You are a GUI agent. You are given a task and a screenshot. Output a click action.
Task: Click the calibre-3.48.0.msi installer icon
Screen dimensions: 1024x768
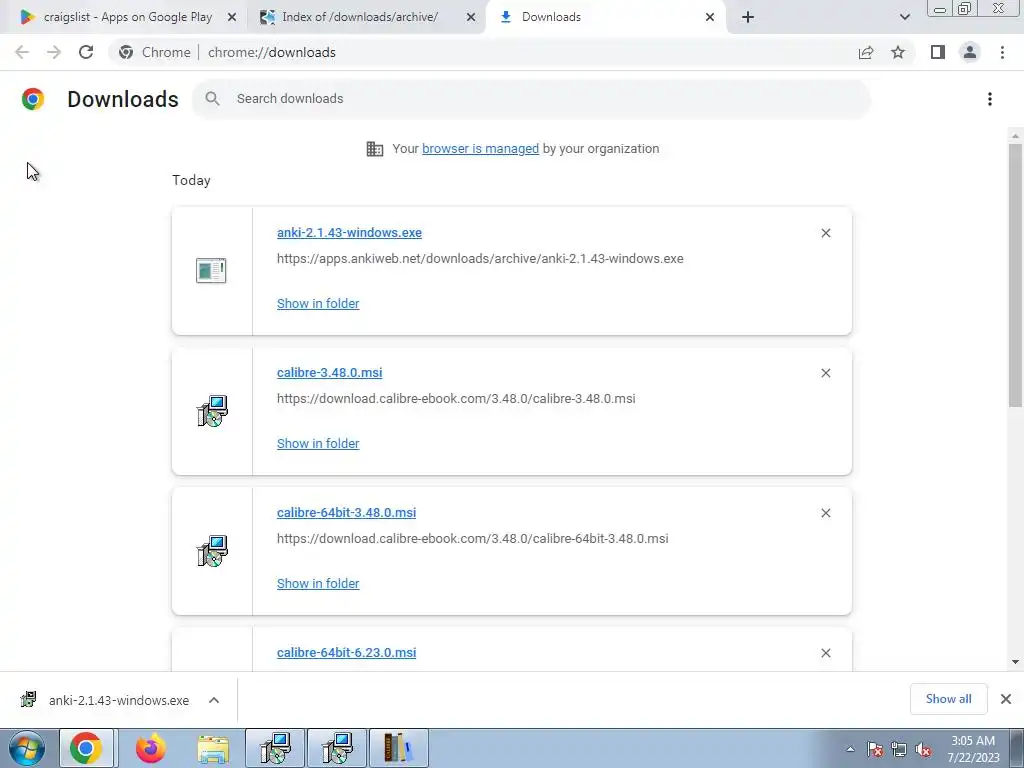[x=212, y=411]
